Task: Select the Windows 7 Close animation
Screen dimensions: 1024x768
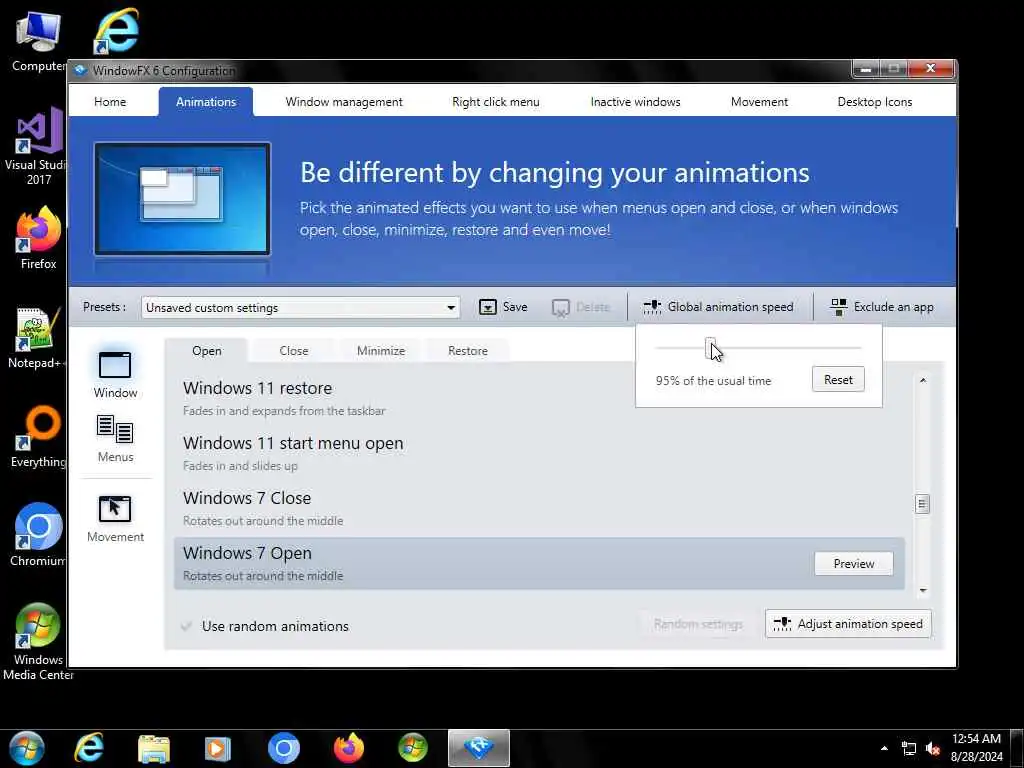Action: pyautogui.click(x=539, y=508)
